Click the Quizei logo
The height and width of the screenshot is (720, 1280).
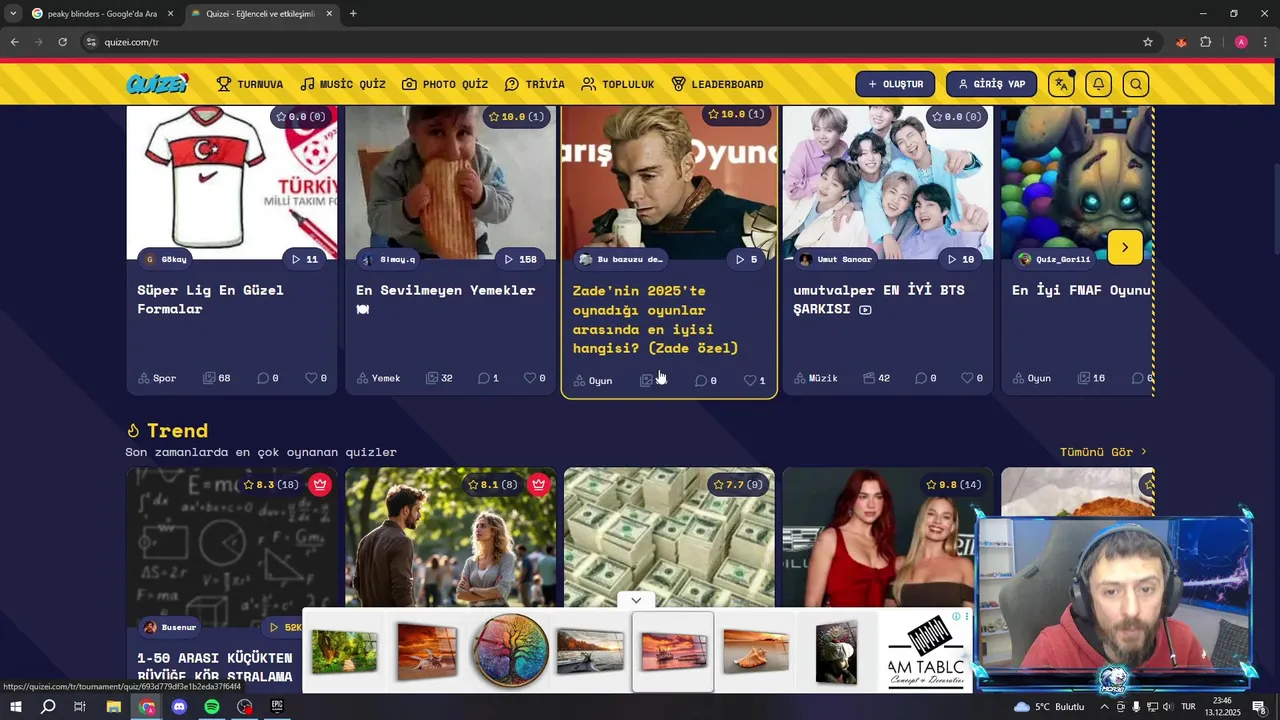[157, 84]
